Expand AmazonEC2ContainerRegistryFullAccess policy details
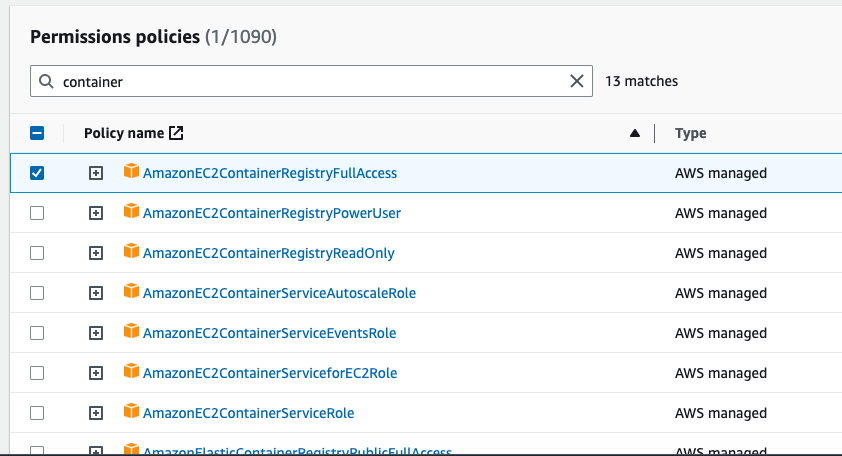This screenshot has width=842, height=456. pyautogui.click(x=96, y=173)
